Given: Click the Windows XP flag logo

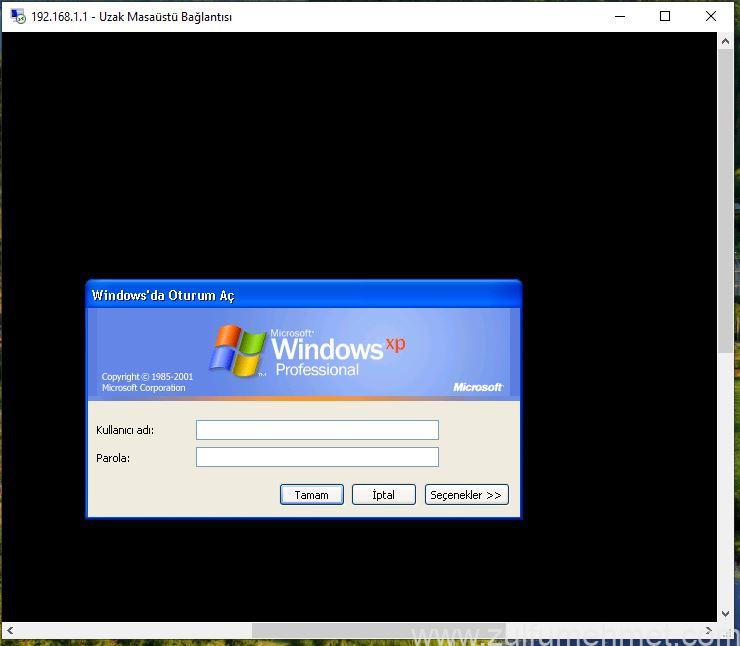Looking at the screenshot, I should [238, 351].
